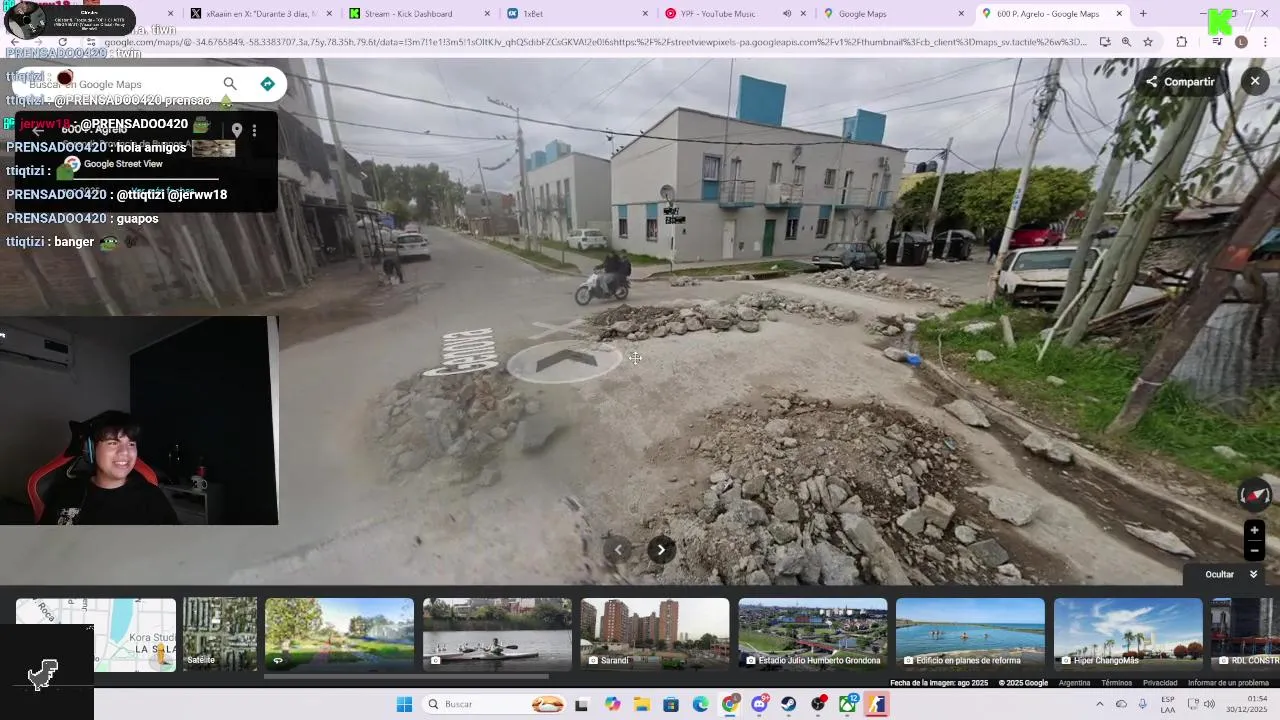Bookmark this page with the star icon

pyautogui.click(x=1148, y=42)
